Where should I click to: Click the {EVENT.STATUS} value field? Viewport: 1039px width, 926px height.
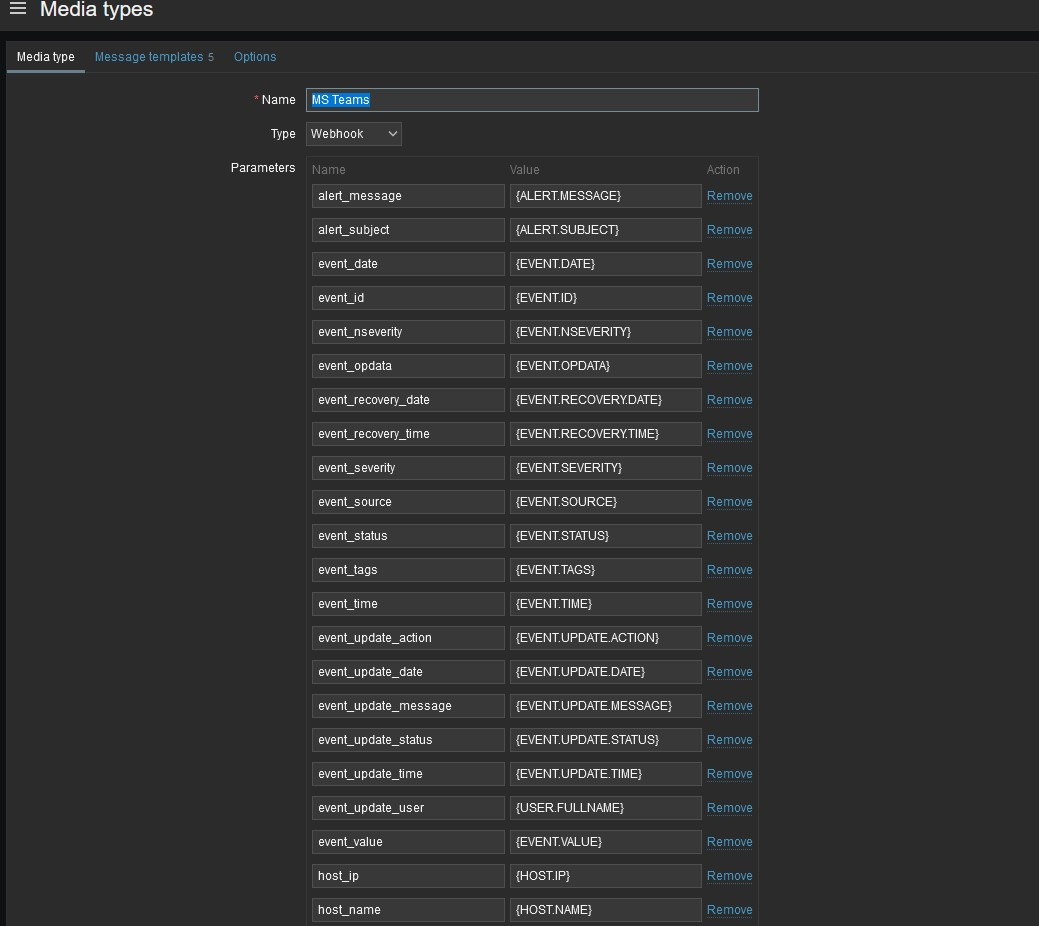click(606, 536)
